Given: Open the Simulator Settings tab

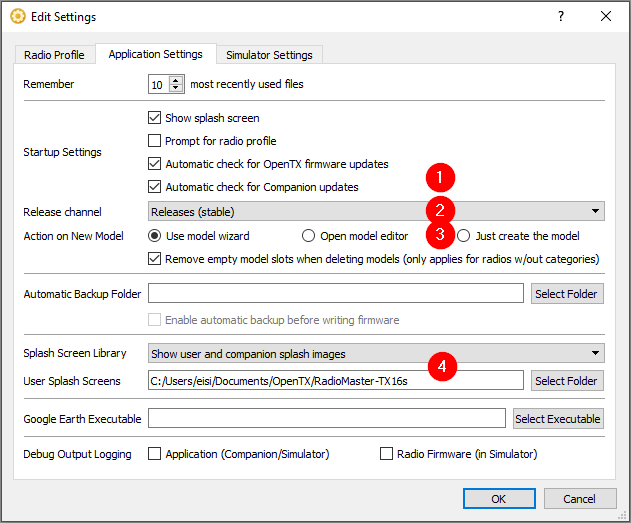Looking at the screenshot, I should tap(269, 55).
